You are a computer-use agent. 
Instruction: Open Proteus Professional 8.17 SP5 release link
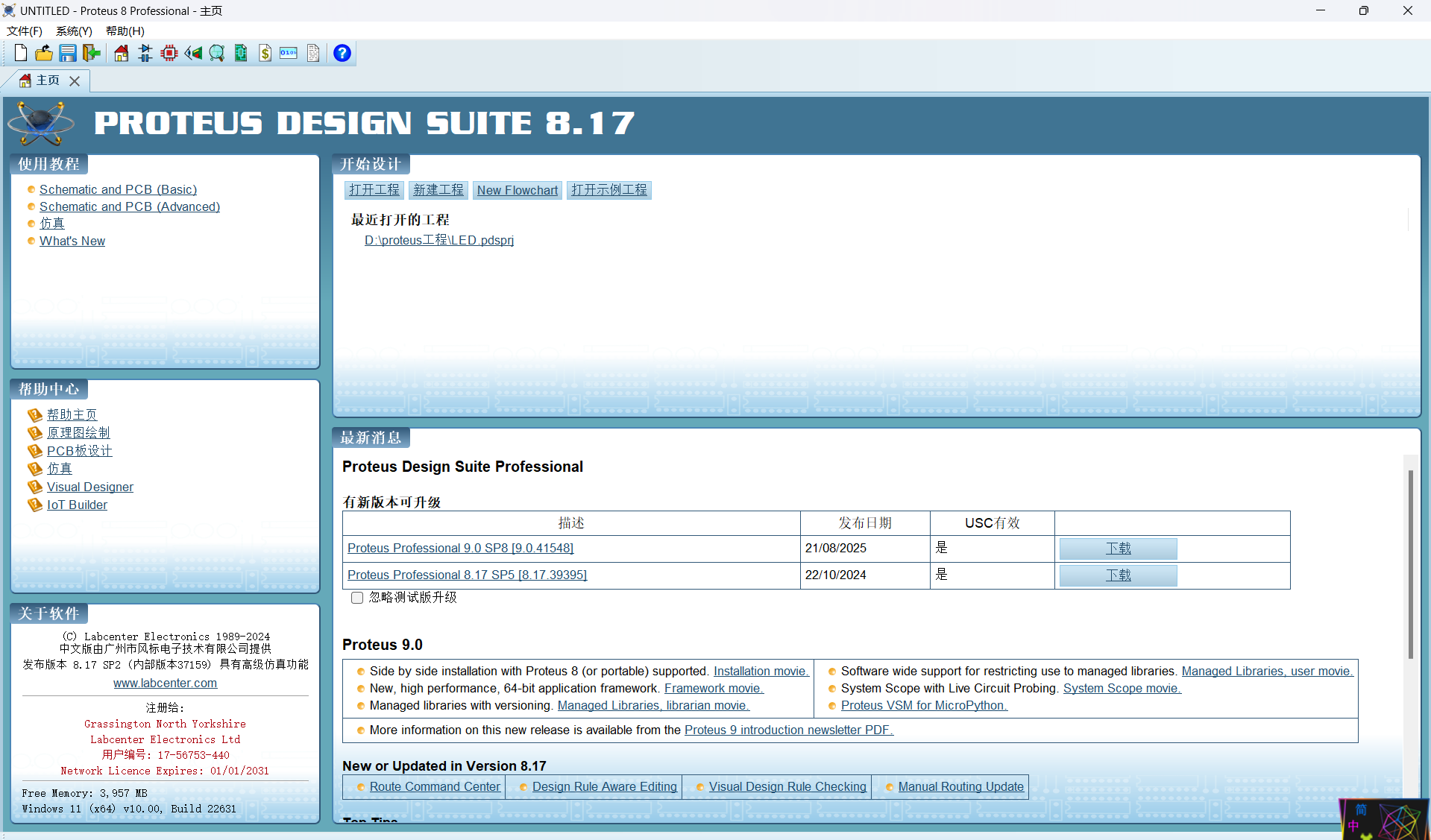click(x=467, y=575)
